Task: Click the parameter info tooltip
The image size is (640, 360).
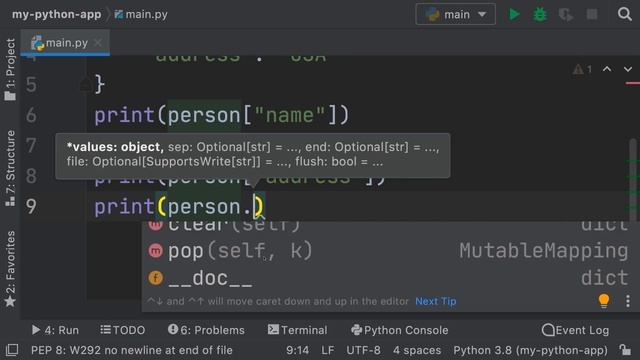Action: pyautogui.click(x=253, y=155)
